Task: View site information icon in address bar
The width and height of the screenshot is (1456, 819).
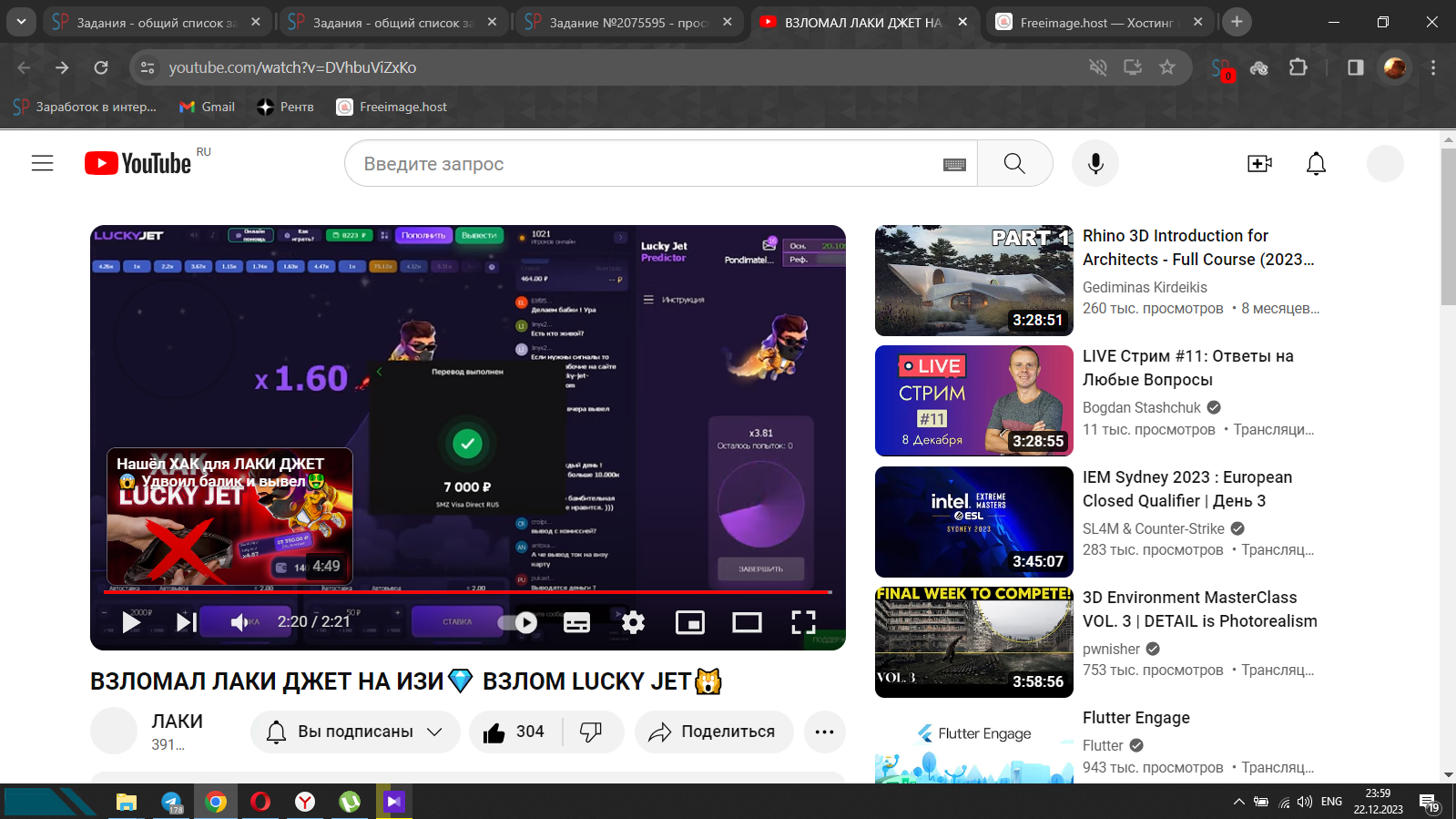Action: coord(148,67)
